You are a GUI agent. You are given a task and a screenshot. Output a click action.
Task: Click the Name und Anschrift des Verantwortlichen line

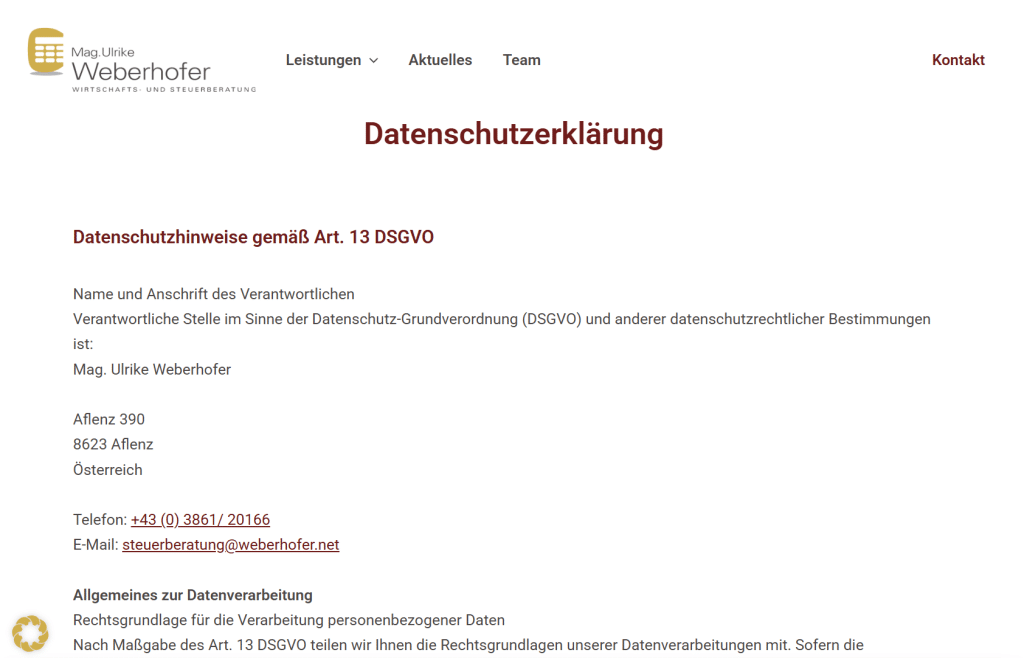click(214, 294)
